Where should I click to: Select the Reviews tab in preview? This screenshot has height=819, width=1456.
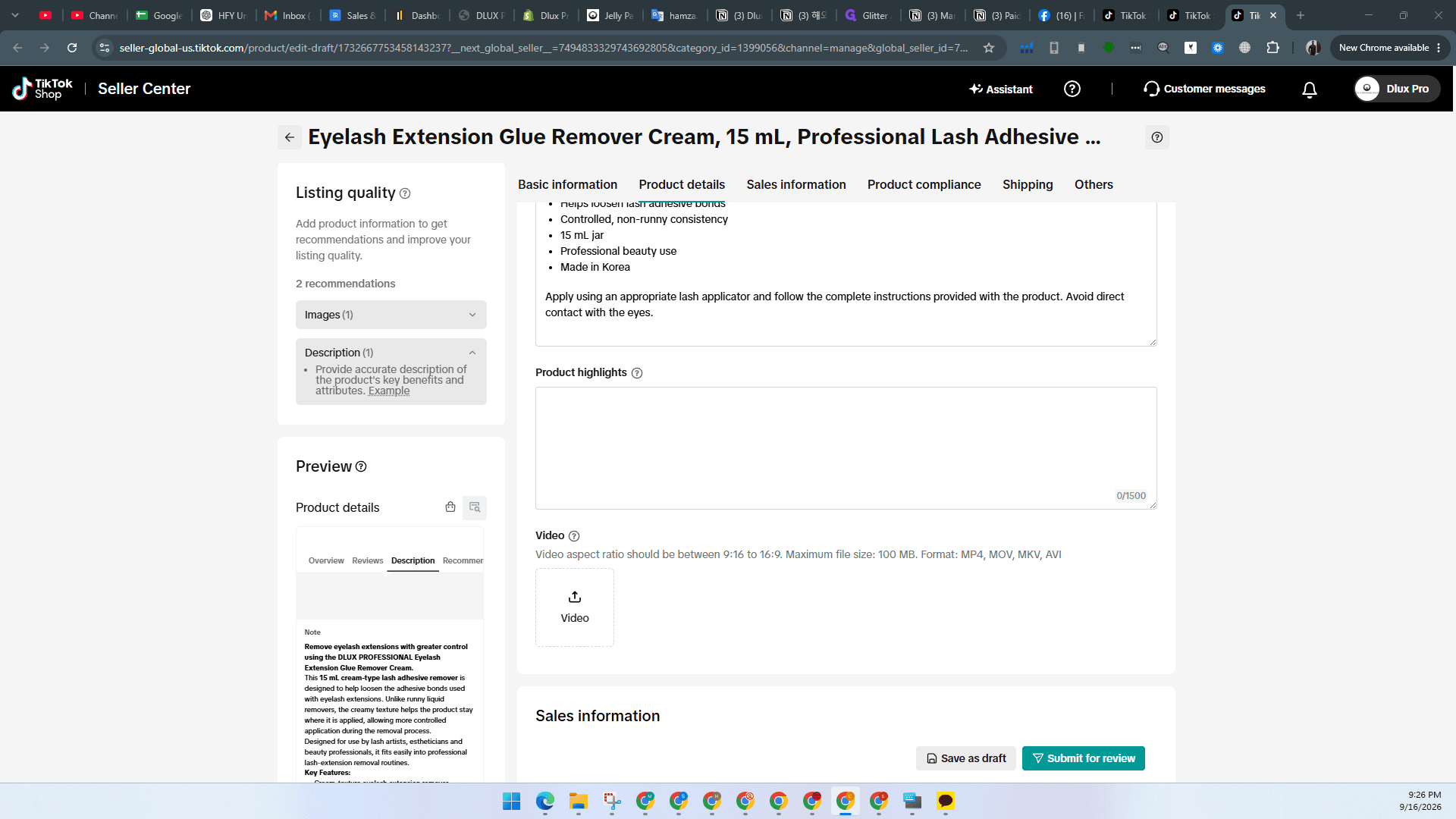368,561
